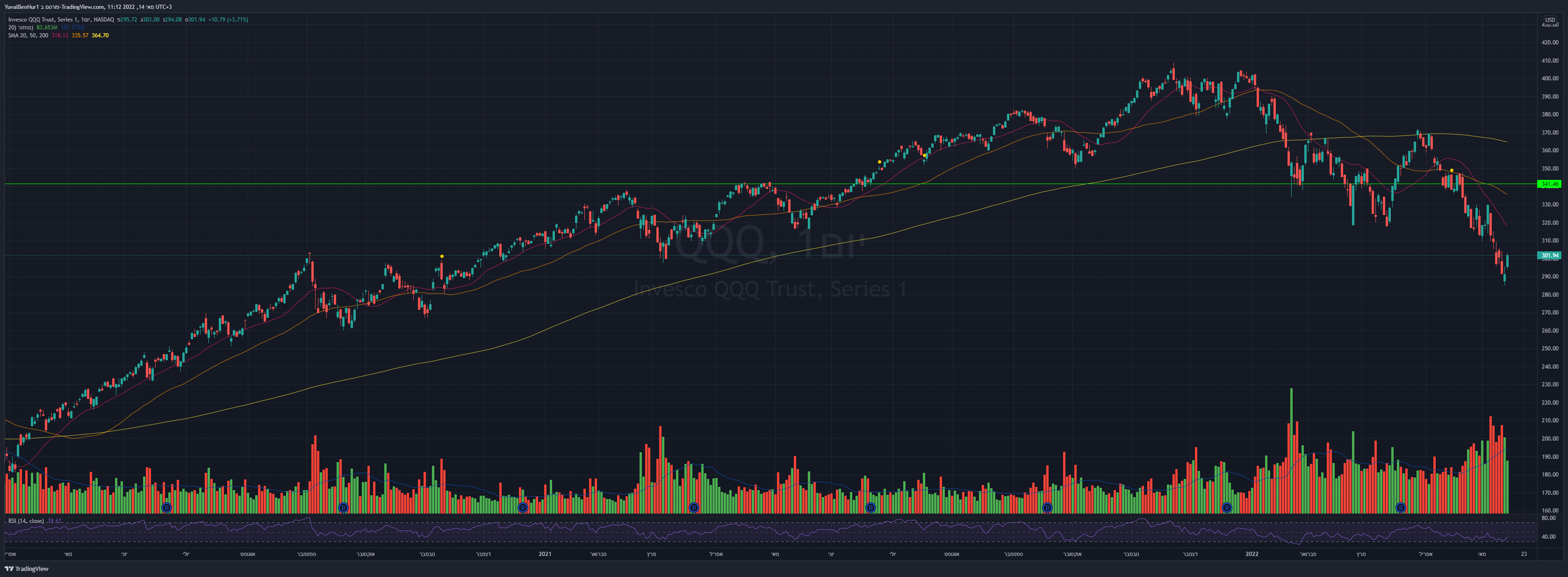
Task: Click dividend marker D in late June 2021
Action: (870, 508)
